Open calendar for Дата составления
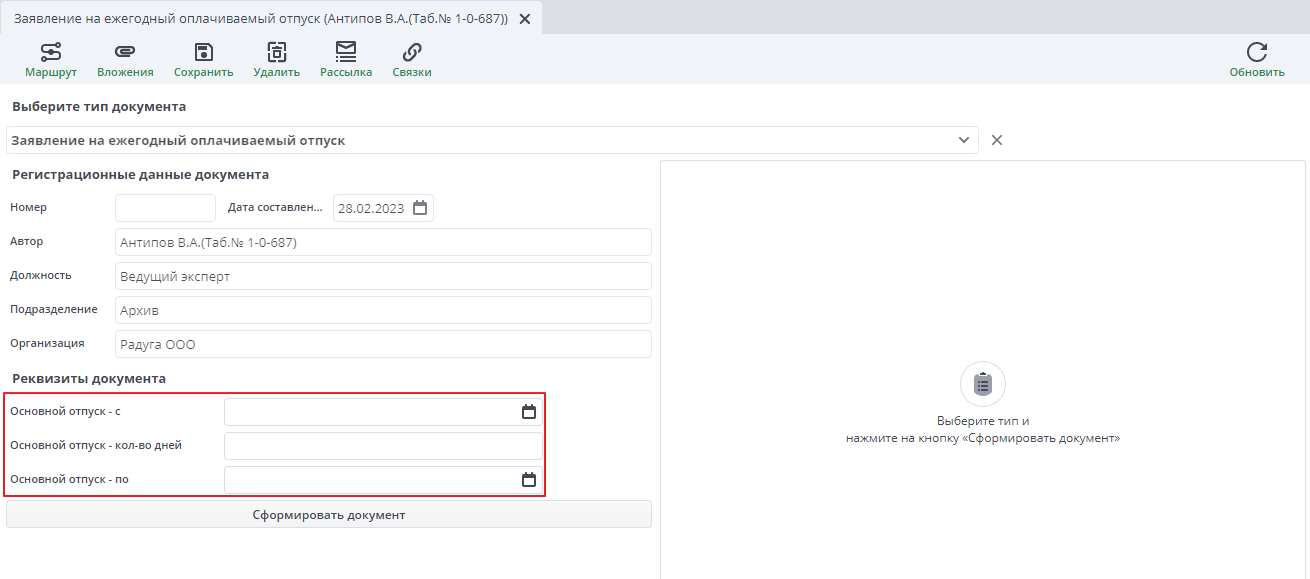This screenshot has height=579, width=1310. pos(420,208)
